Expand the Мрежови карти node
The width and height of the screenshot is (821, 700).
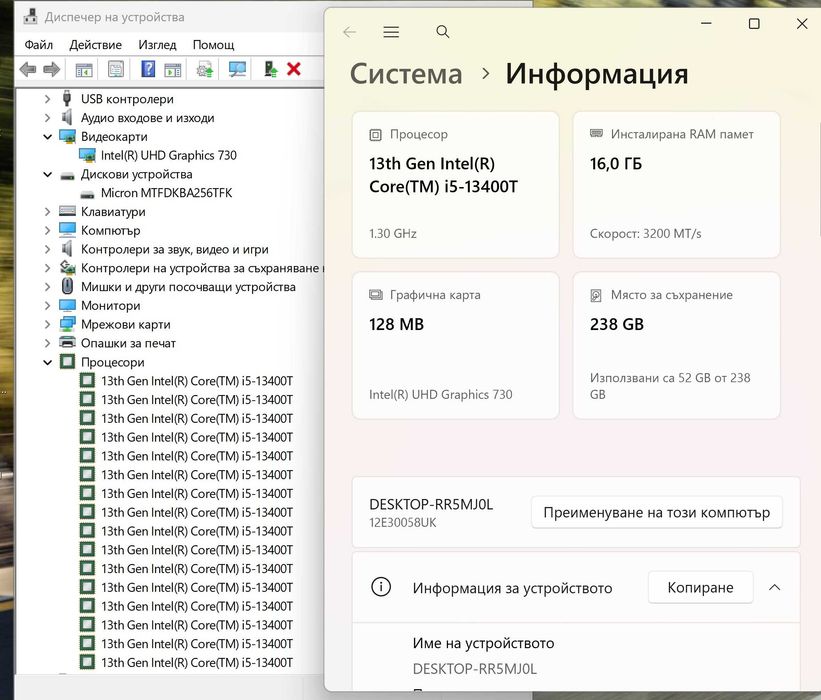(48, 325)
